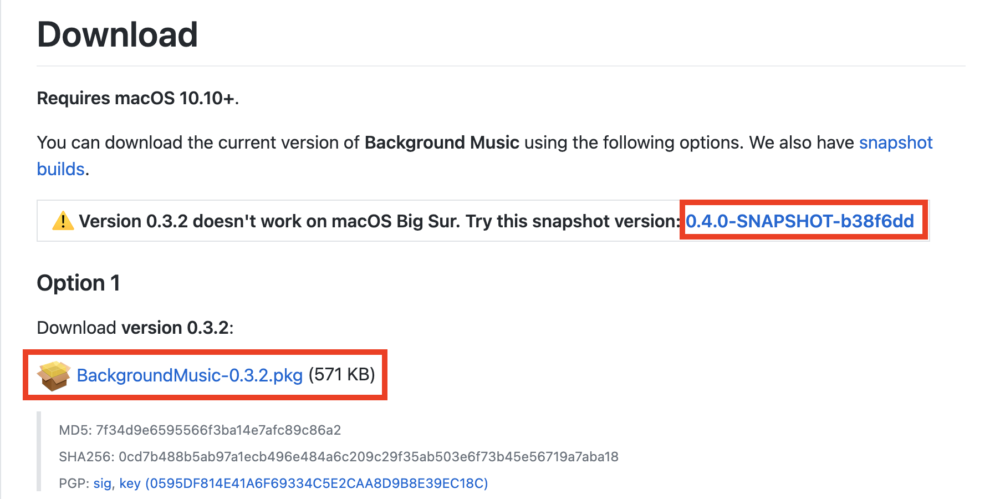Download BackgroundMusic-0.3.2.pkg via its link
The width and height of the screenshot is (1000, 499).
[x=189, y=375]
